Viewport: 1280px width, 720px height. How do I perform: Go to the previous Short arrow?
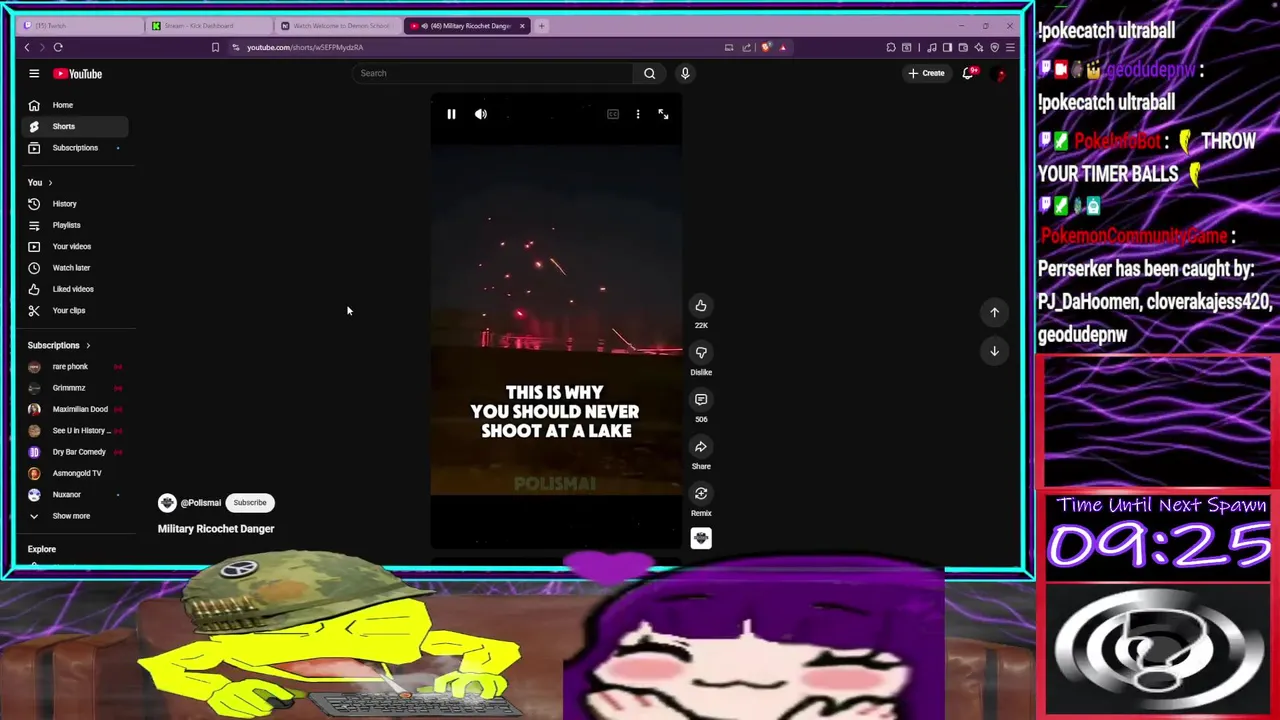[994, 312]
